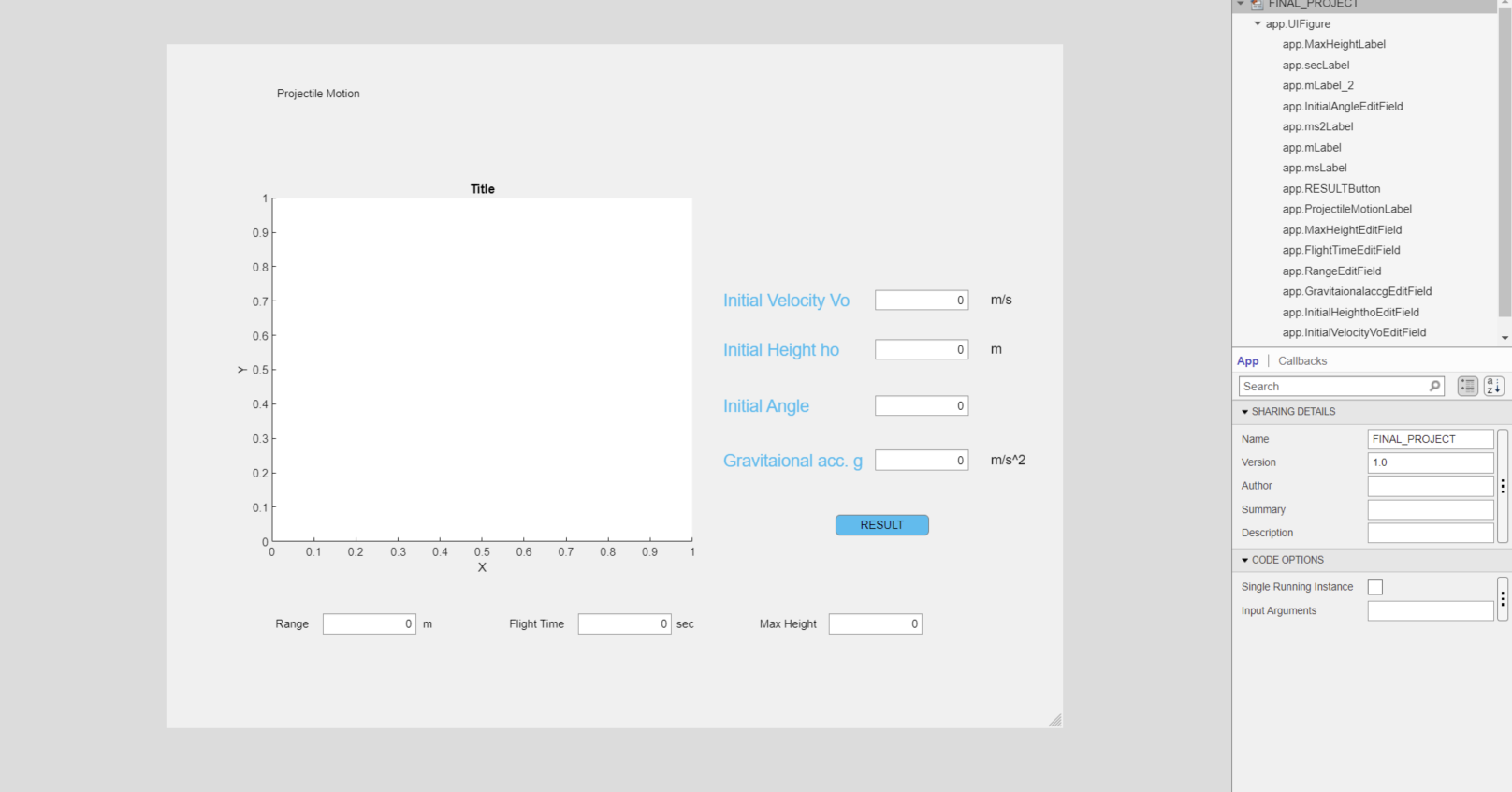Select app.RESULTButton in component tree

pos(1330,188)
